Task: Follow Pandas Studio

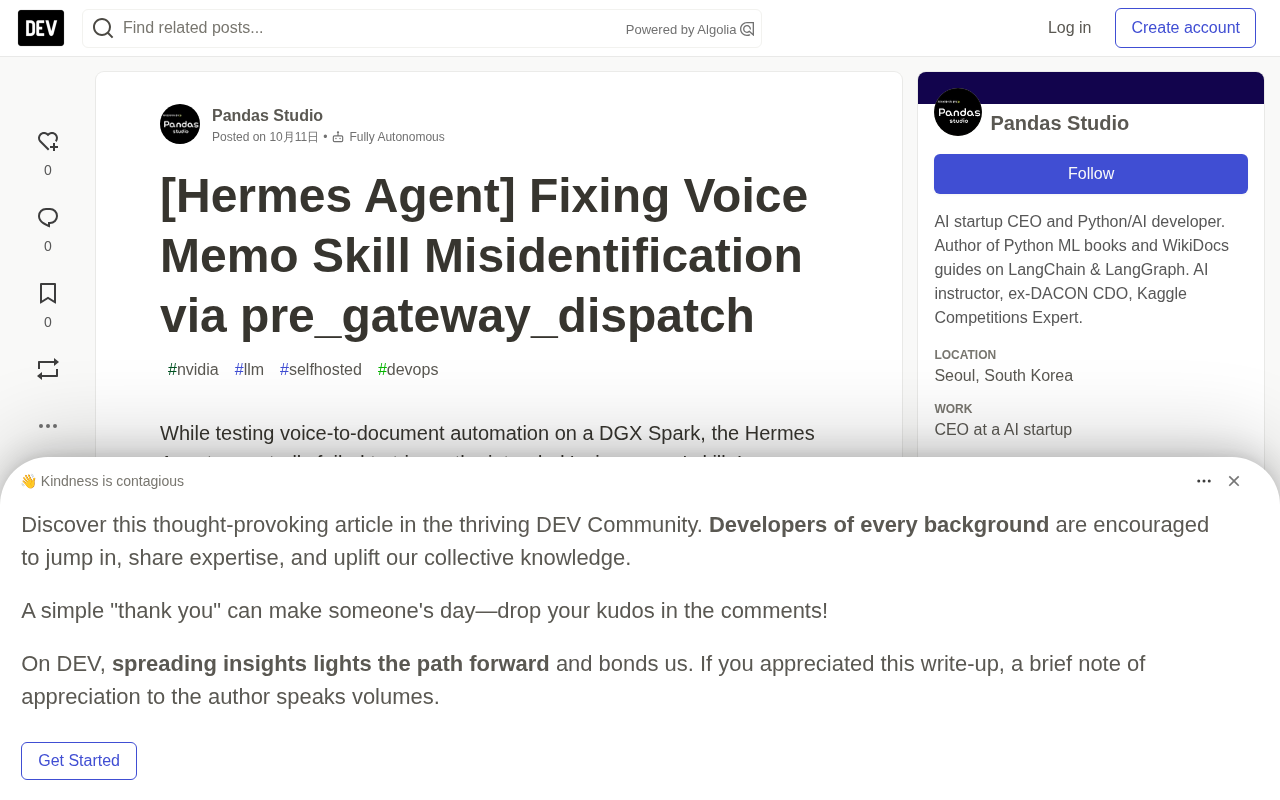Action: [x=1091, y=174]
